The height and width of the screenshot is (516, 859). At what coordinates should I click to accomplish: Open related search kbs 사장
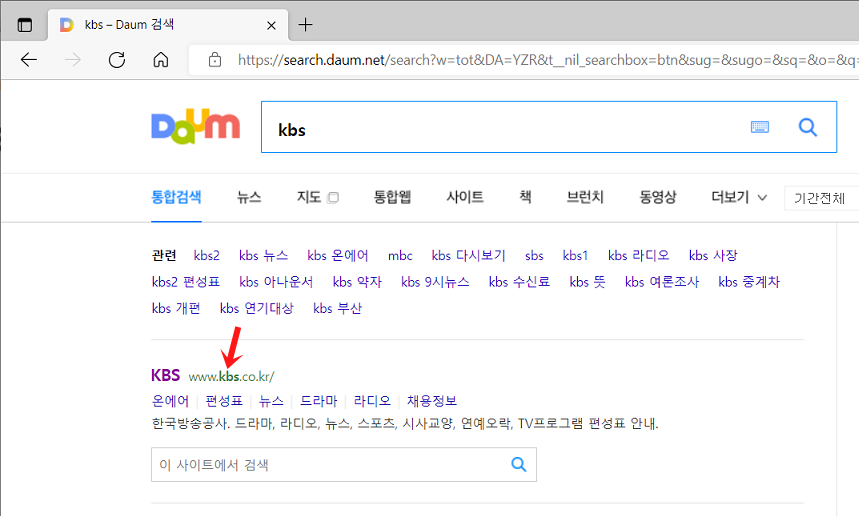coord(713,256)
